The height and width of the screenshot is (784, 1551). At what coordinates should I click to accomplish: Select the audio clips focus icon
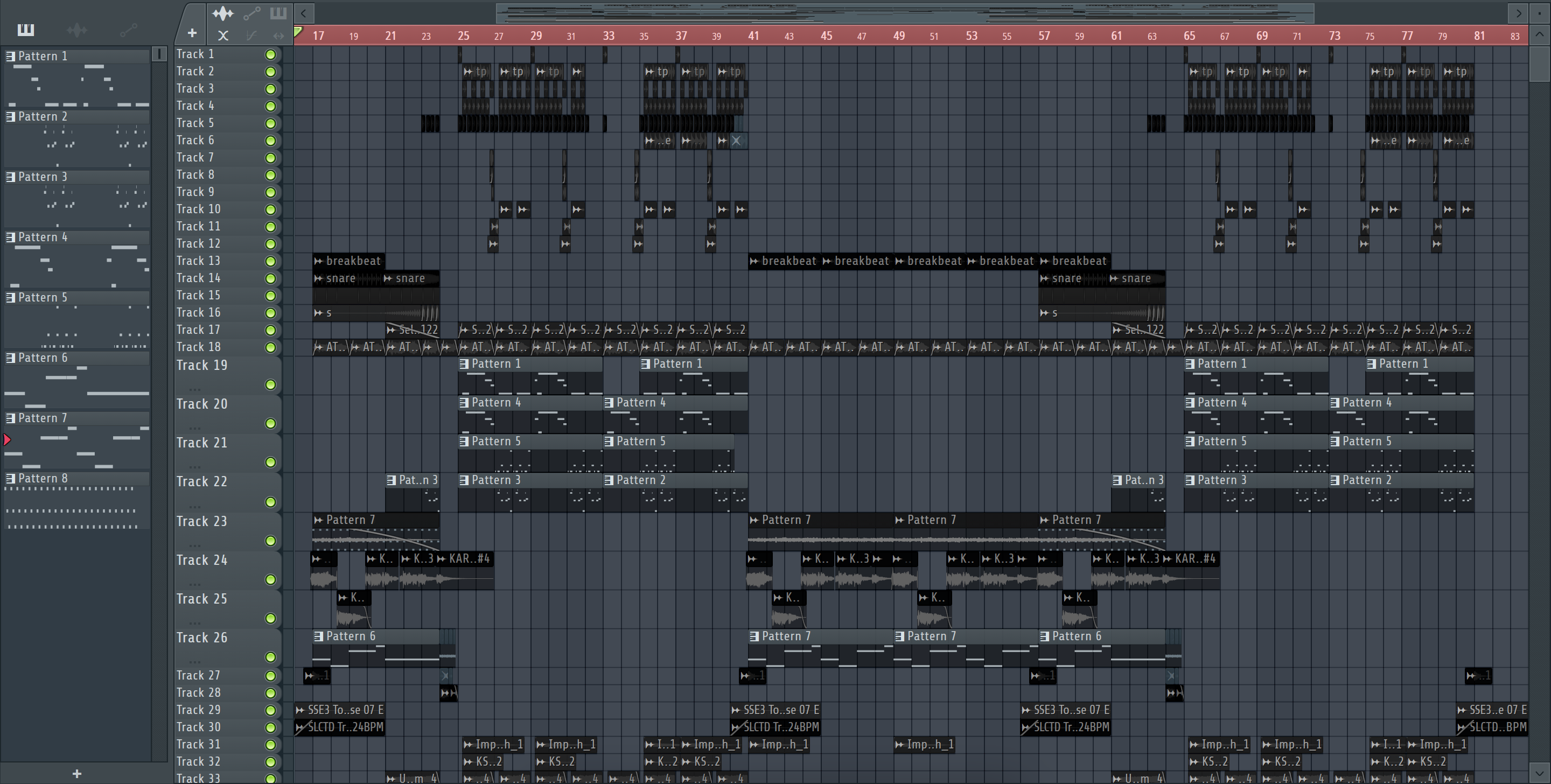(223, 13)
